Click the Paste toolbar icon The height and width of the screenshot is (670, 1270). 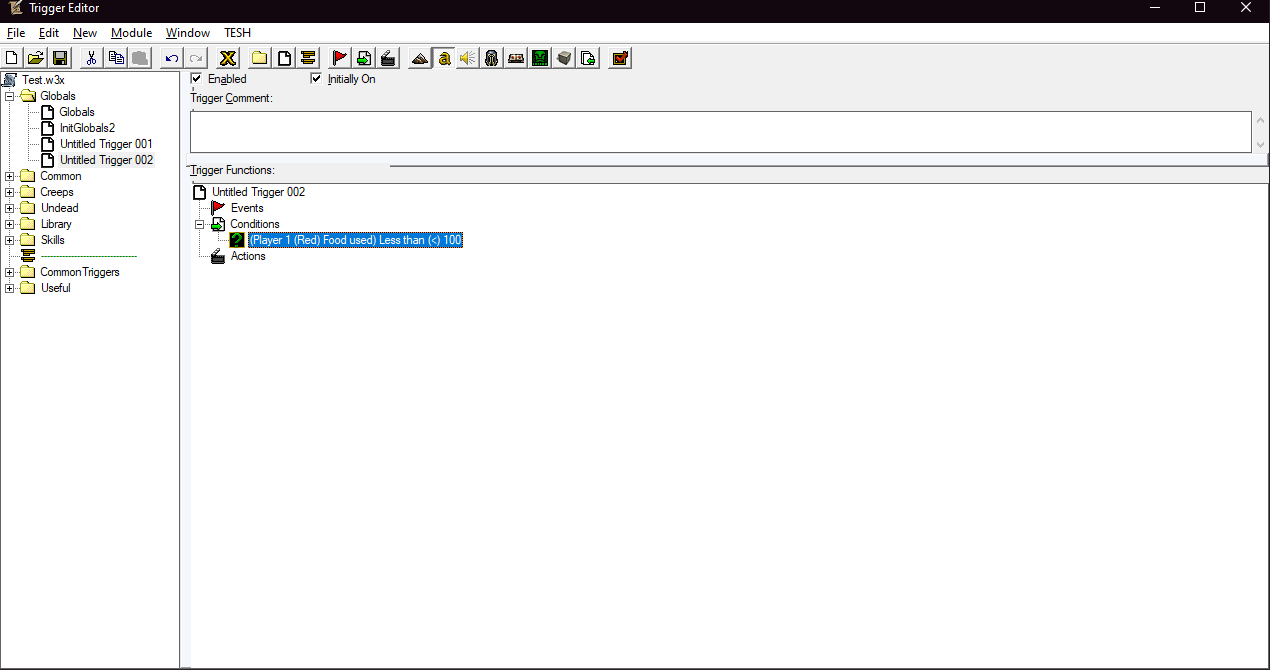click(140, 58)
